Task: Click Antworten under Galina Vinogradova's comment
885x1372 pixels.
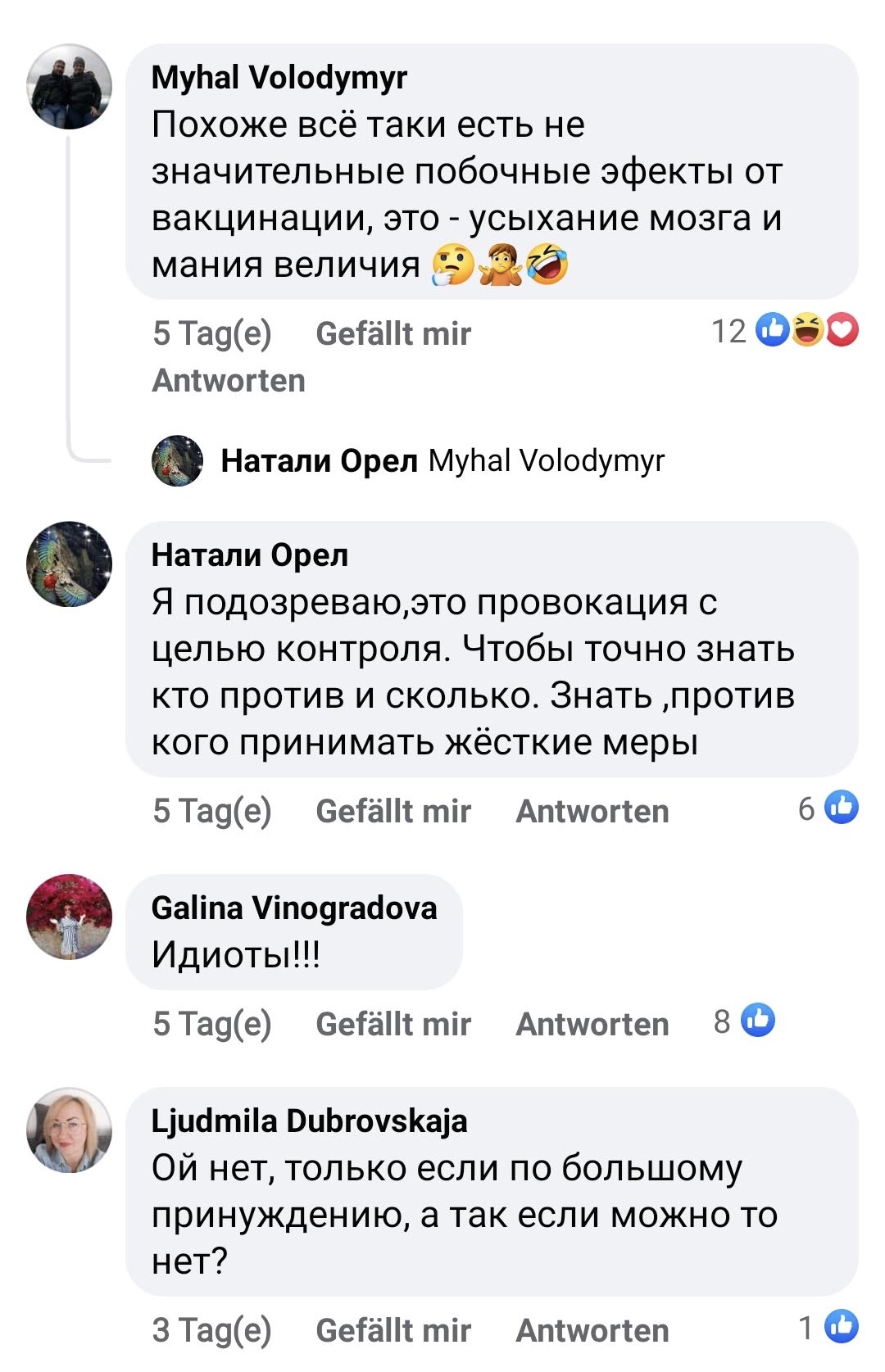Action: point(592,1024)
